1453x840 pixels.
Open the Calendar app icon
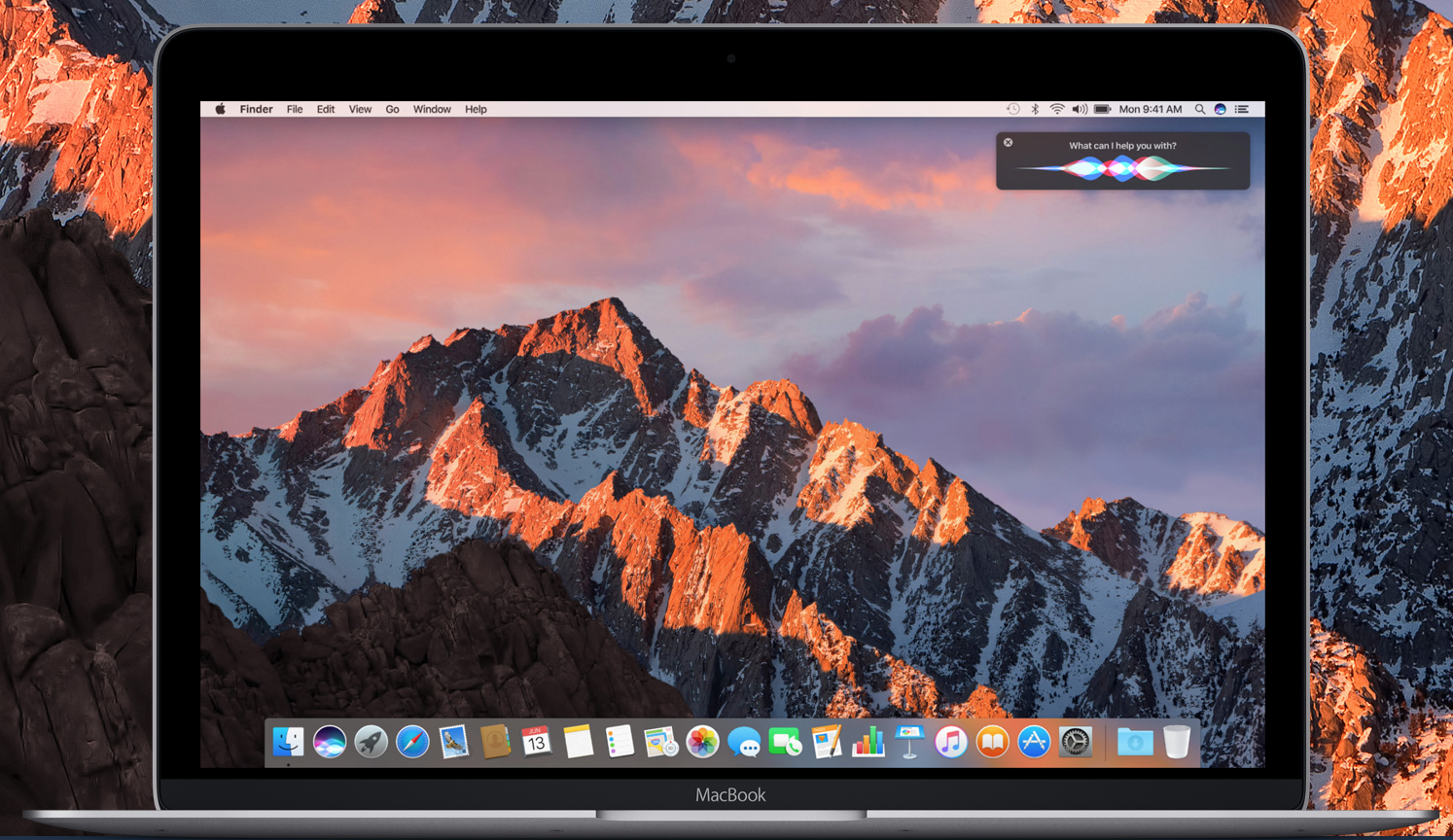(x=536, y=743)
